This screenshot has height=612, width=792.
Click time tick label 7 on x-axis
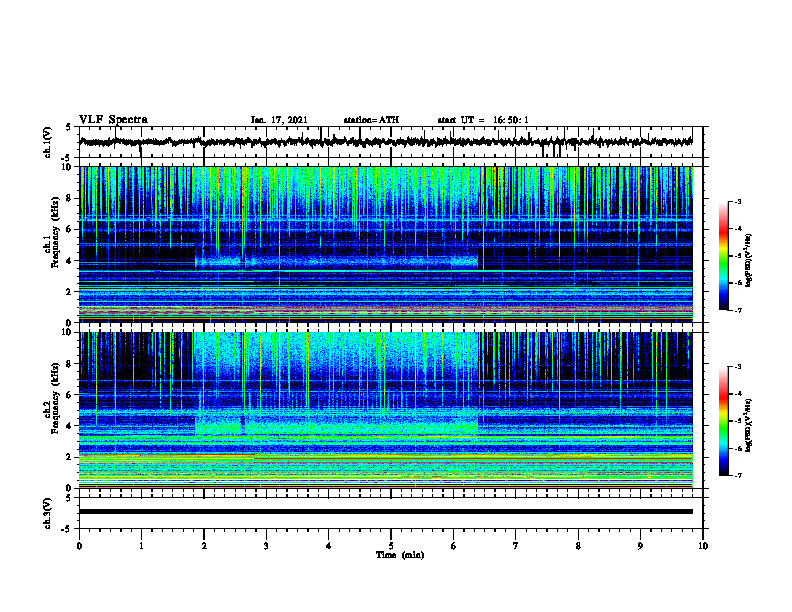point(516,546)
